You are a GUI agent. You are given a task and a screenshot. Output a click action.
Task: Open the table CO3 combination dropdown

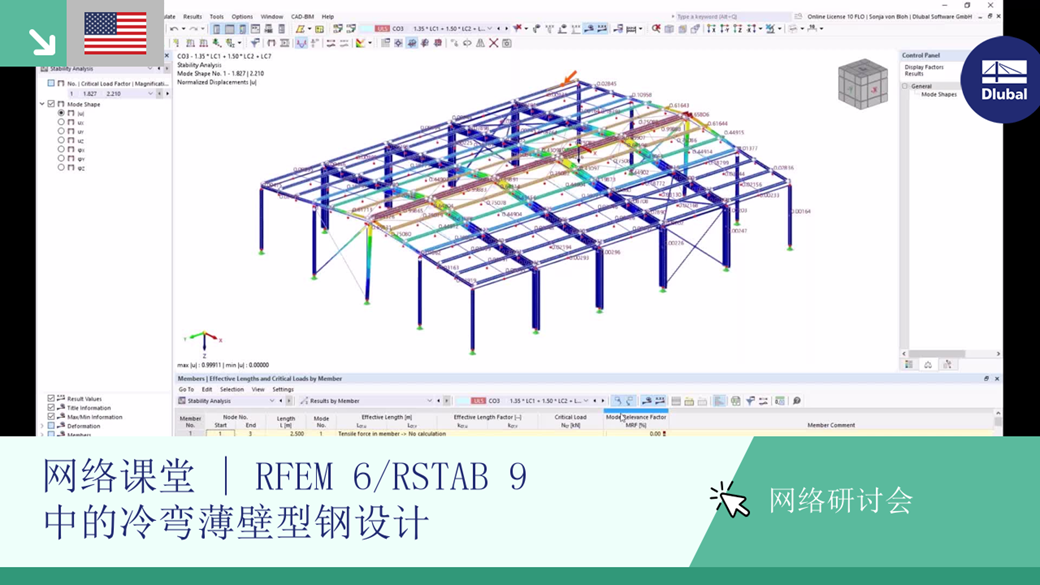586,401
